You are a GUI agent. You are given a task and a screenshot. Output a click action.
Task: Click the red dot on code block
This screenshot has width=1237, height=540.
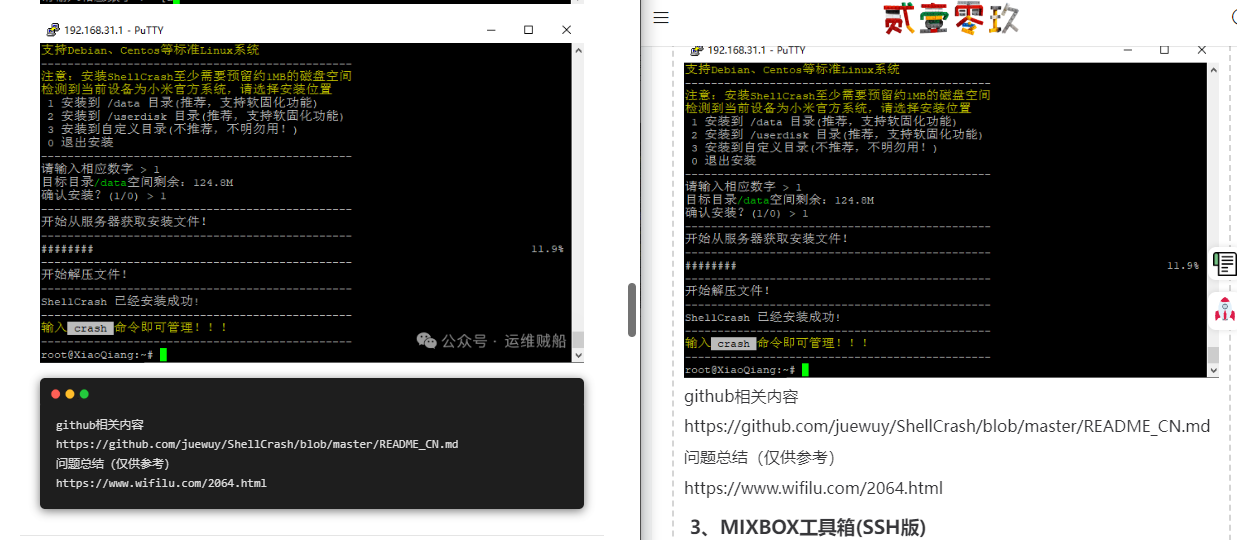[56, 394]
